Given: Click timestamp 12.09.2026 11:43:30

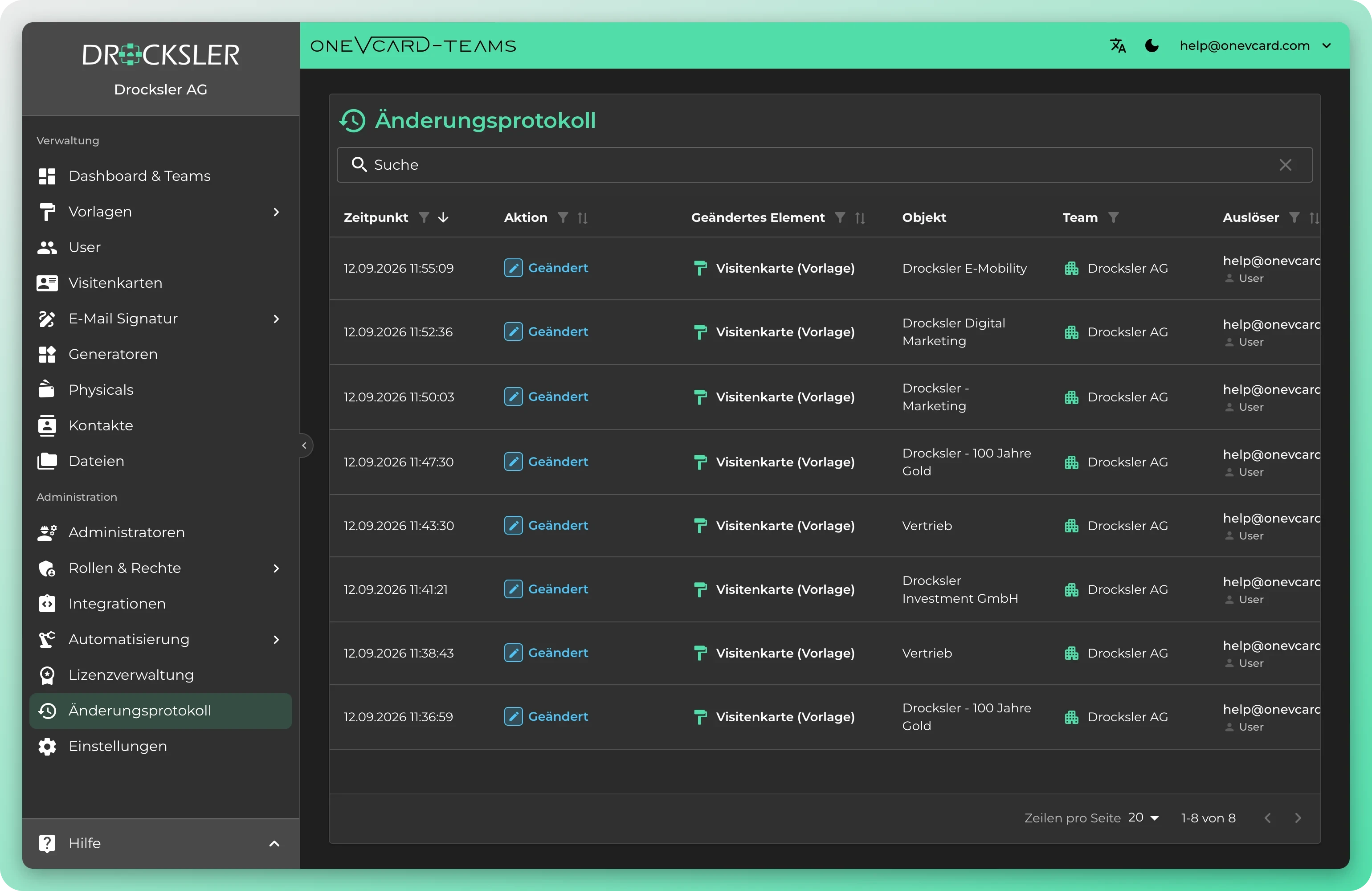Looking at the screenshot, I should (x=399, y=526).
